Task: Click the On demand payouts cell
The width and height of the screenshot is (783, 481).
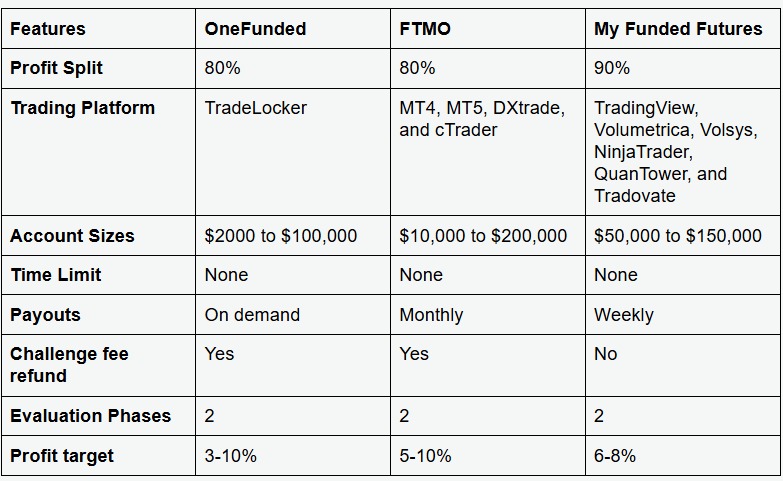Action: (252, 315)
